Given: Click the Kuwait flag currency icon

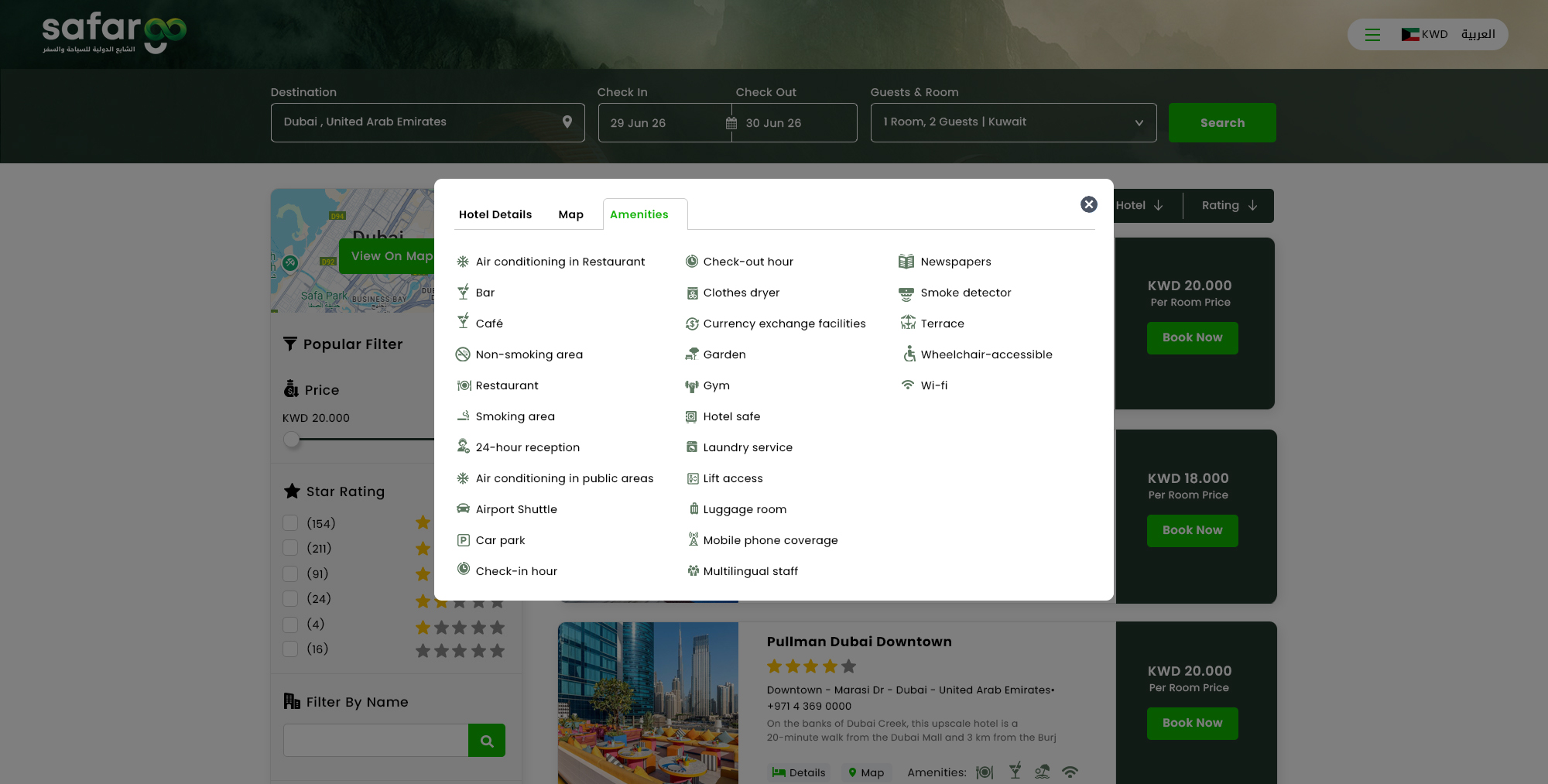Looking at the screenshot, I should (1409, 35).
